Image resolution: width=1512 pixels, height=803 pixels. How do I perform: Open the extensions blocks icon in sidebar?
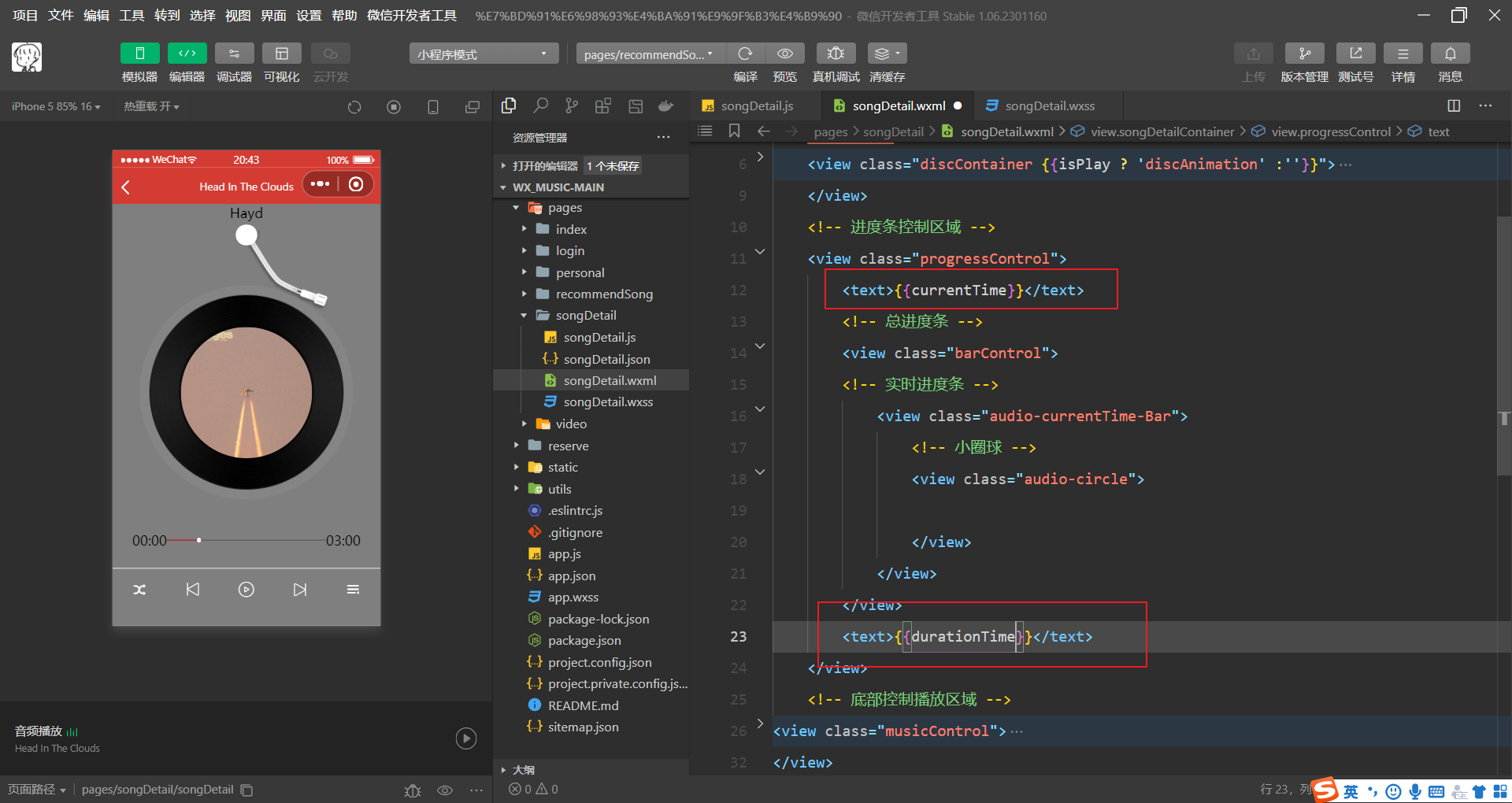[x=603, y=105]
